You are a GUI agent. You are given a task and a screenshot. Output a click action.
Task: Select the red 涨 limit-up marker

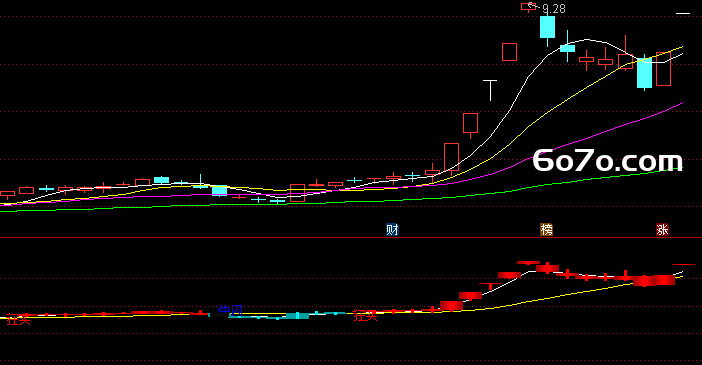[x=662, y=230]
